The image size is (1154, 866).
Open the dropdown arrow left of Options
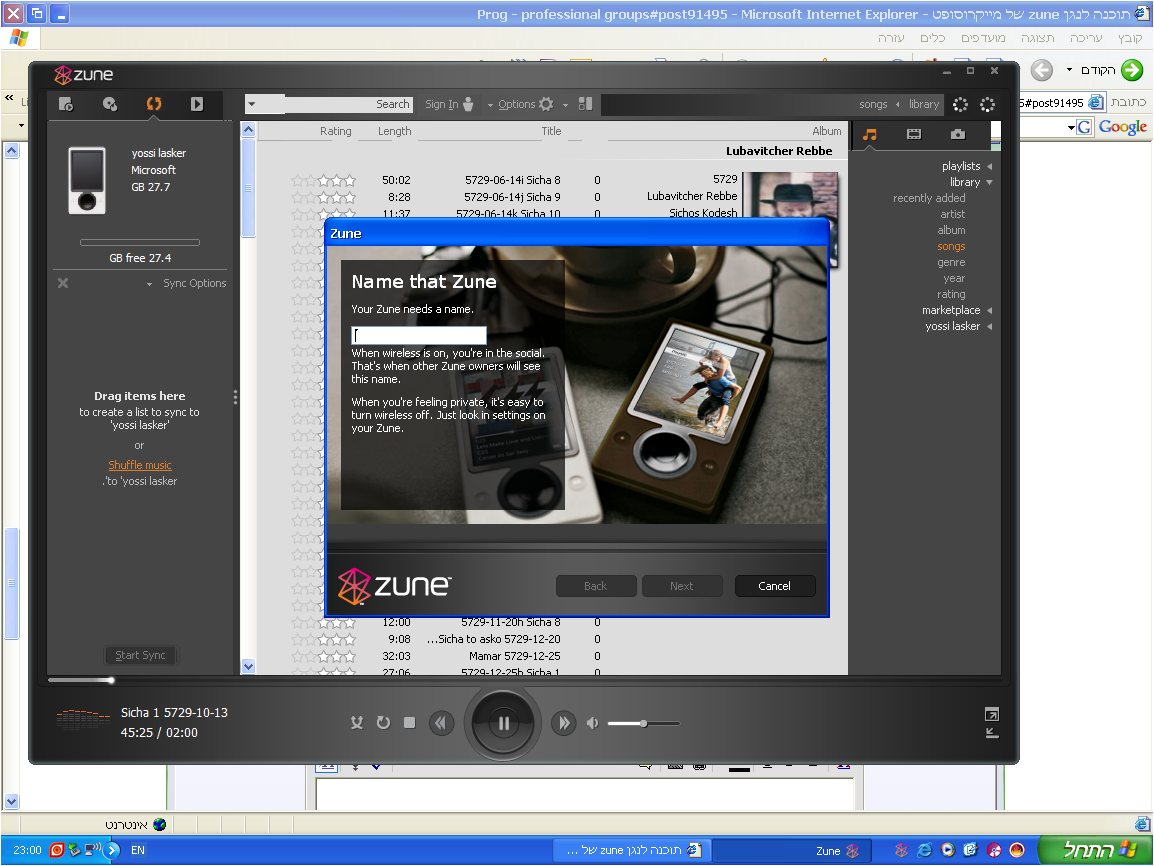click(x=490, y=105)
